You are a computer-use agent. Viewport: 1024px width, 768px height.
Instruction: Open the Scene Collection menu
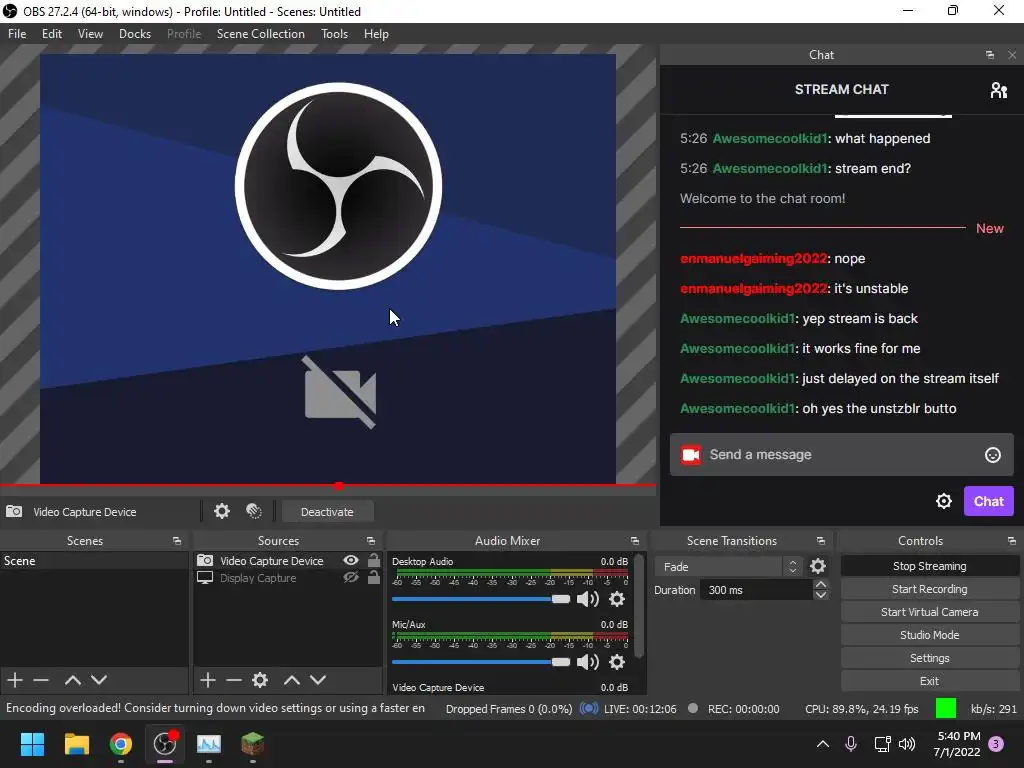pos(261,34)
